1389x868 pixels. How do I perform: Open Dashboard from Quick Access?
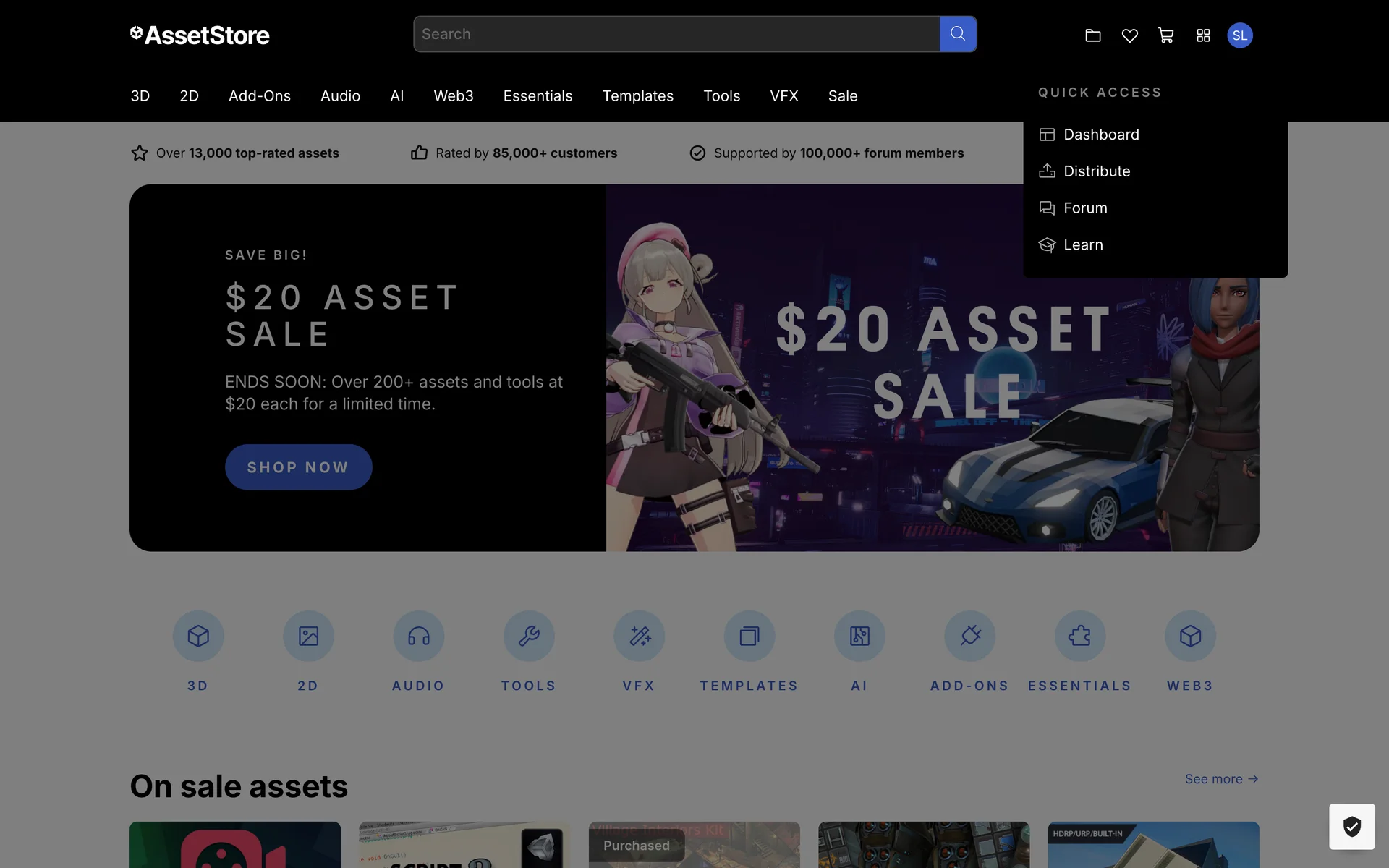[1100, 135]
